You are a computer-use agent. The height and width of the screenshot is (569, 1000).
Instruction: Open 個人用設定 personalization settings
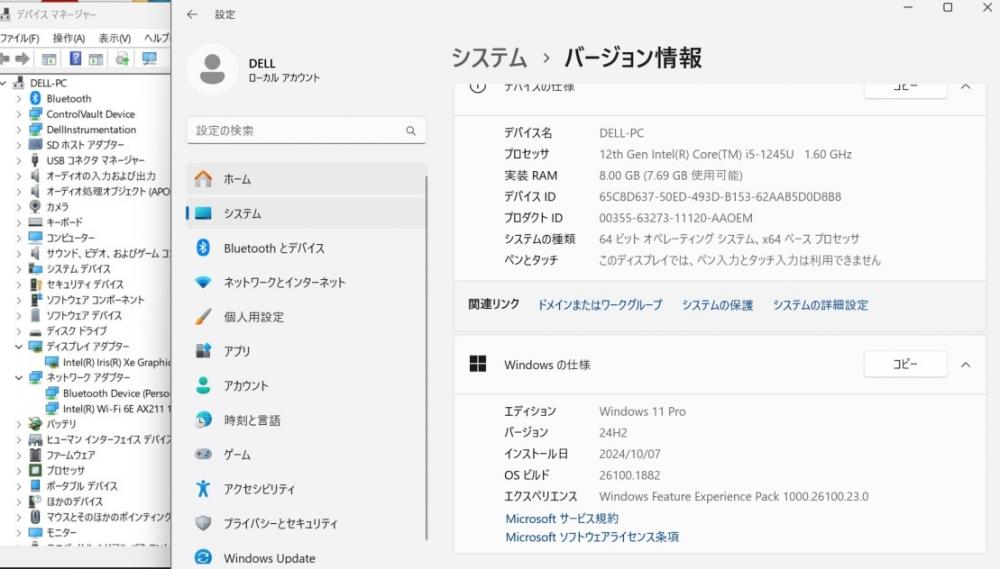click(306, 317)
